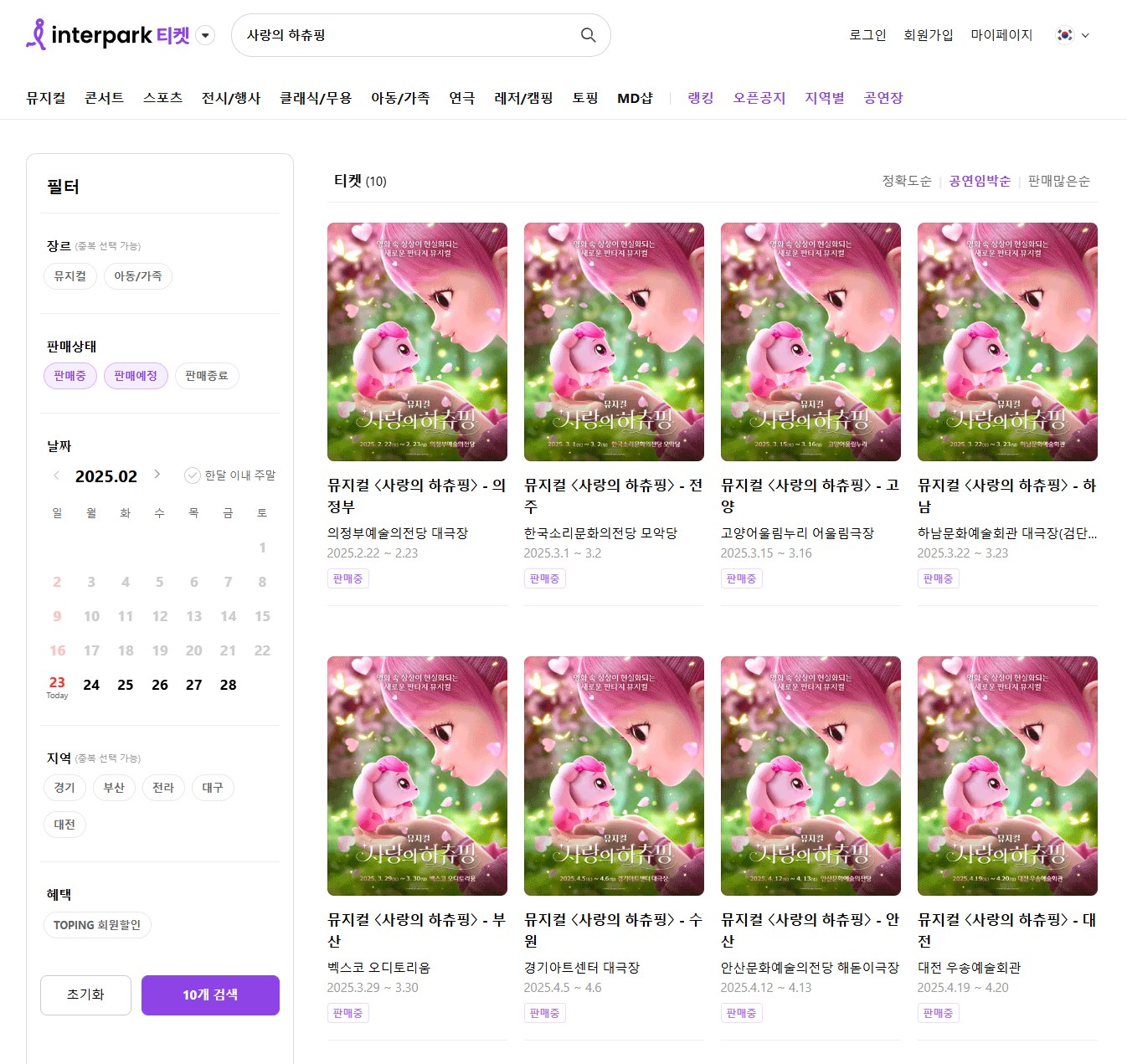Click the Interpark ticket logo
This screenshot has height=1064, width=1127.
(108, 34)
